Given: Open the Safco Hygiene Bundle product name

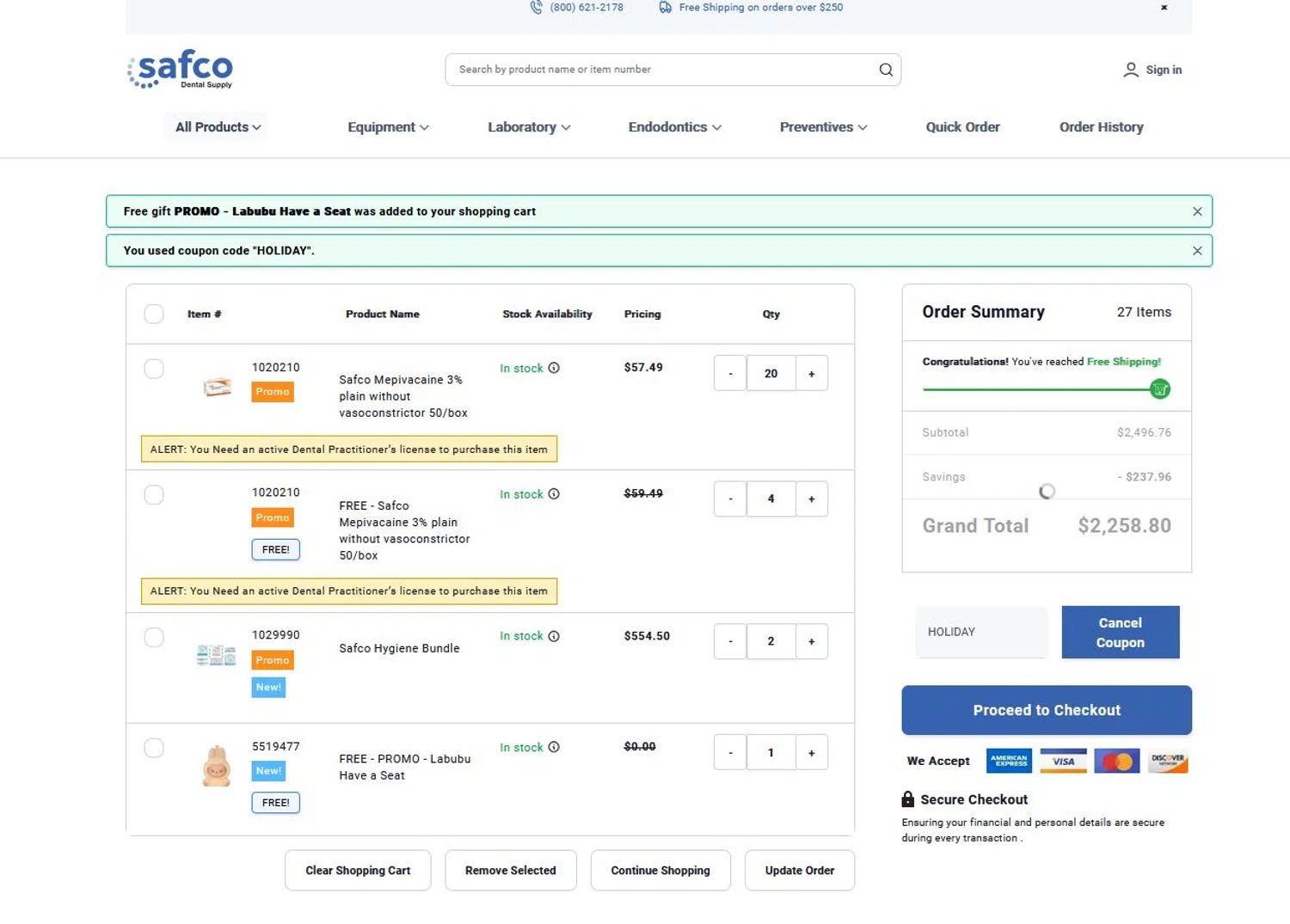Looking at the screenshot, I should point(399,648).
